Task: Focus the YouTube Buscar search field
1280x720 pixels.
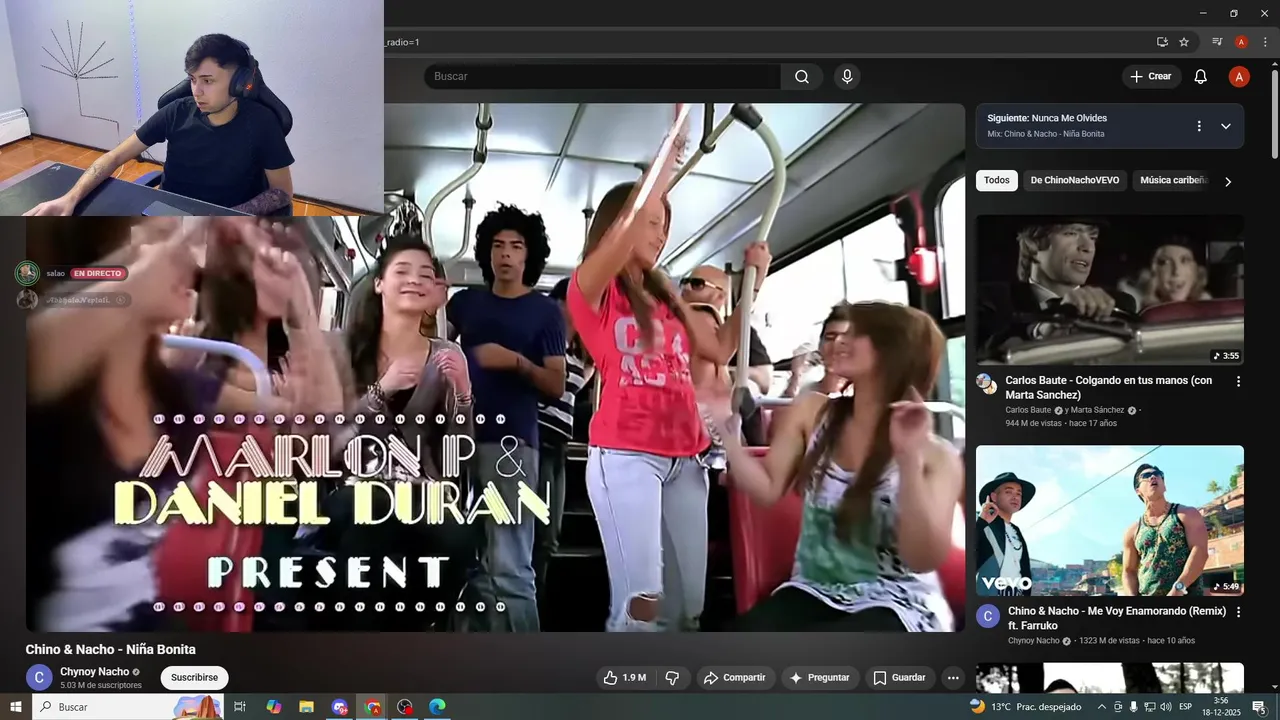Action: point(603,77)
